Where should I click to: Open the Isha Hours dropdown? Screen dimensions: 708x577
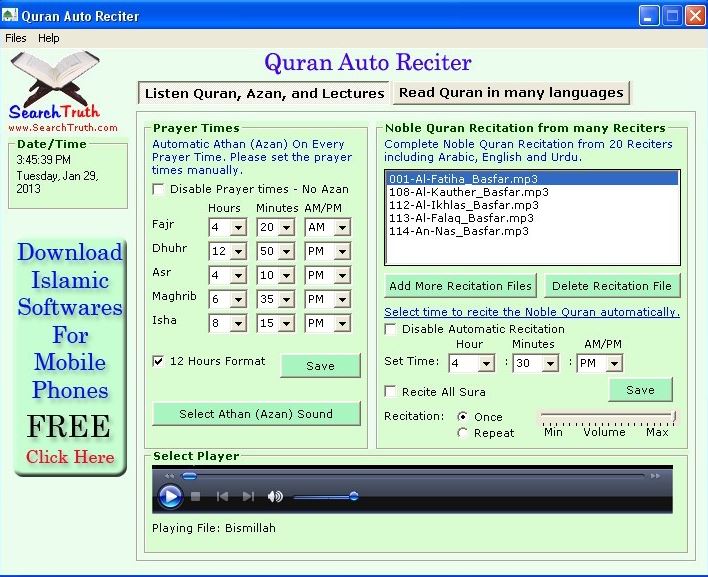click(x=238, y=323)
